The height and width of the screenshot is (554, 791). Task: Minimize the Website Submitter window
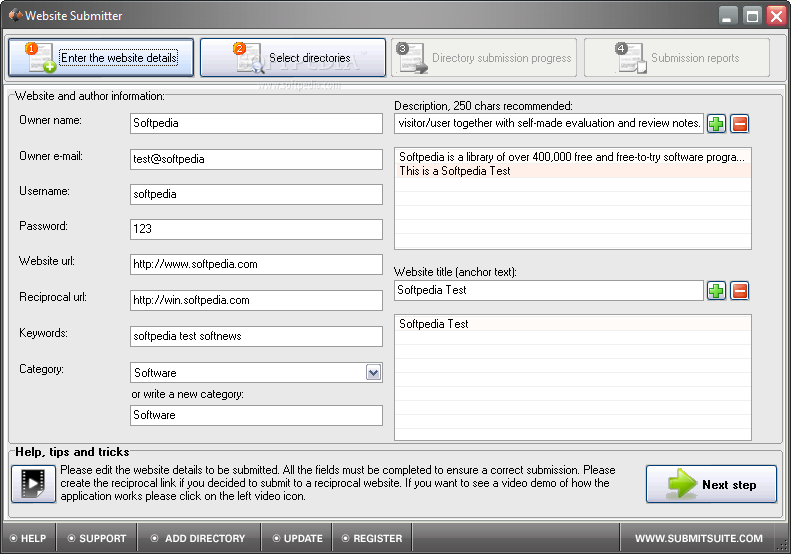[727, 16]
